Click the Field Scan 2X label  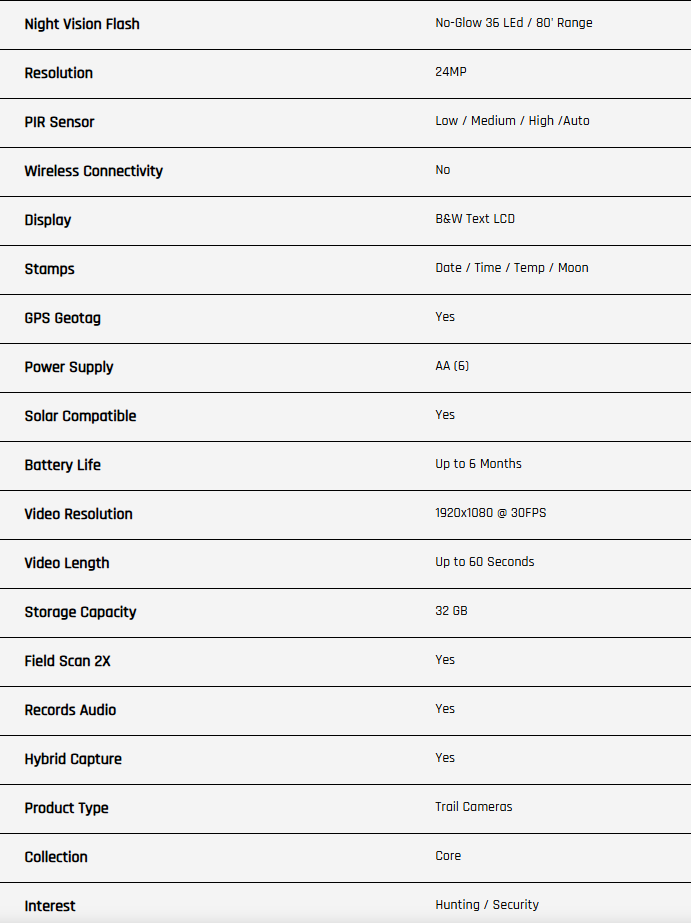pyautogui.click(x=68, y=661)
